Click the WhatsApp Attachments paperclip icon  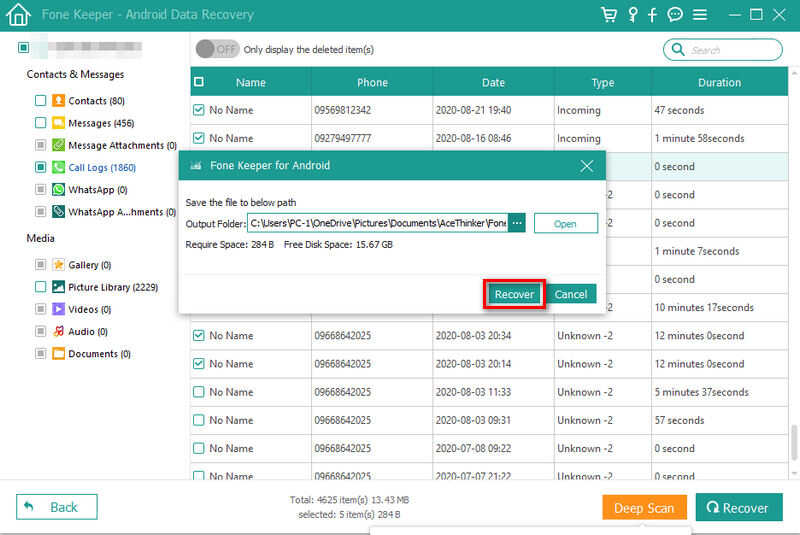point(59,212)
